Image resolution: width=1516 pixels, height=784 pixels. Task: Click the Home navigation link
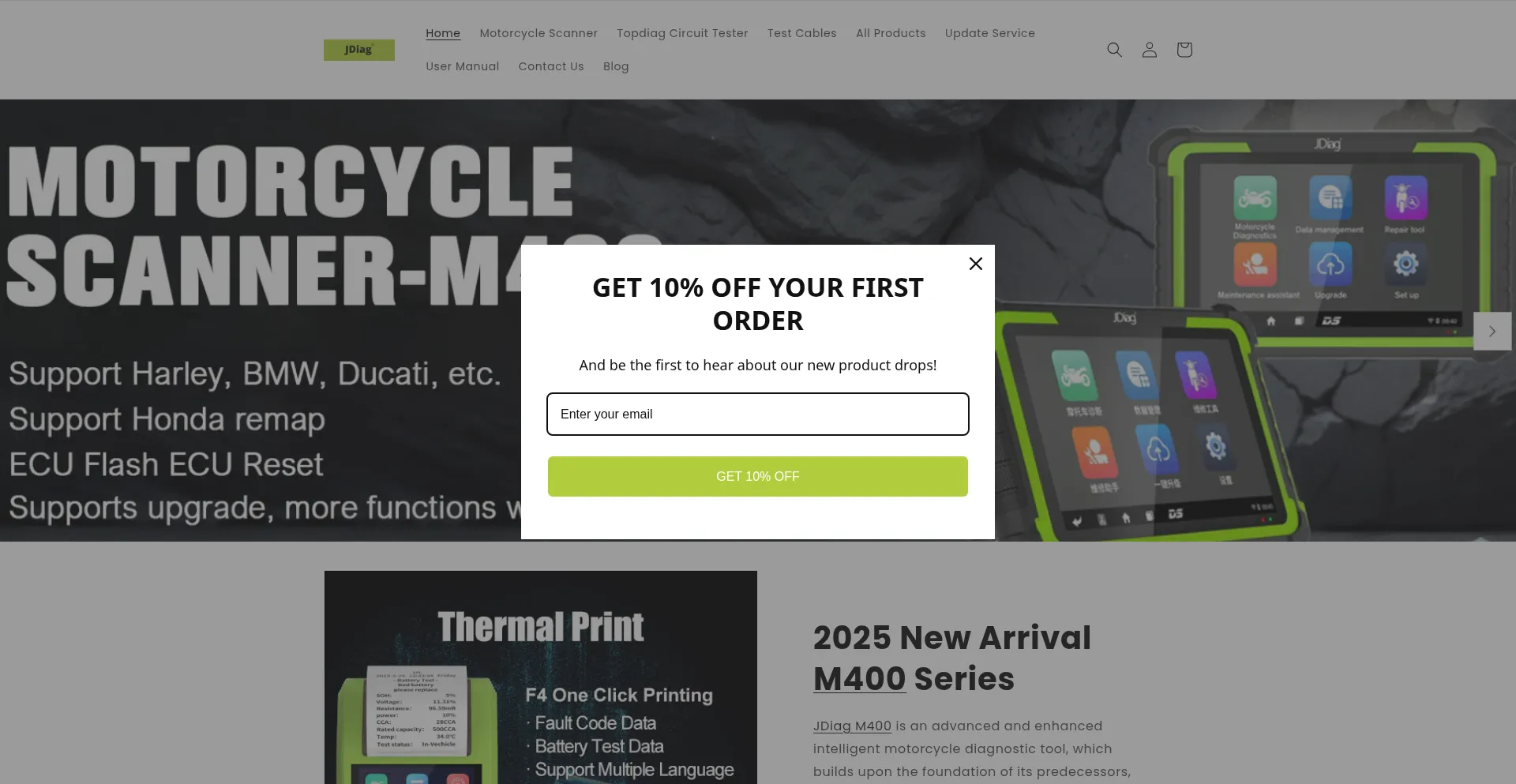pyautogui.click(x=443, y=33)
